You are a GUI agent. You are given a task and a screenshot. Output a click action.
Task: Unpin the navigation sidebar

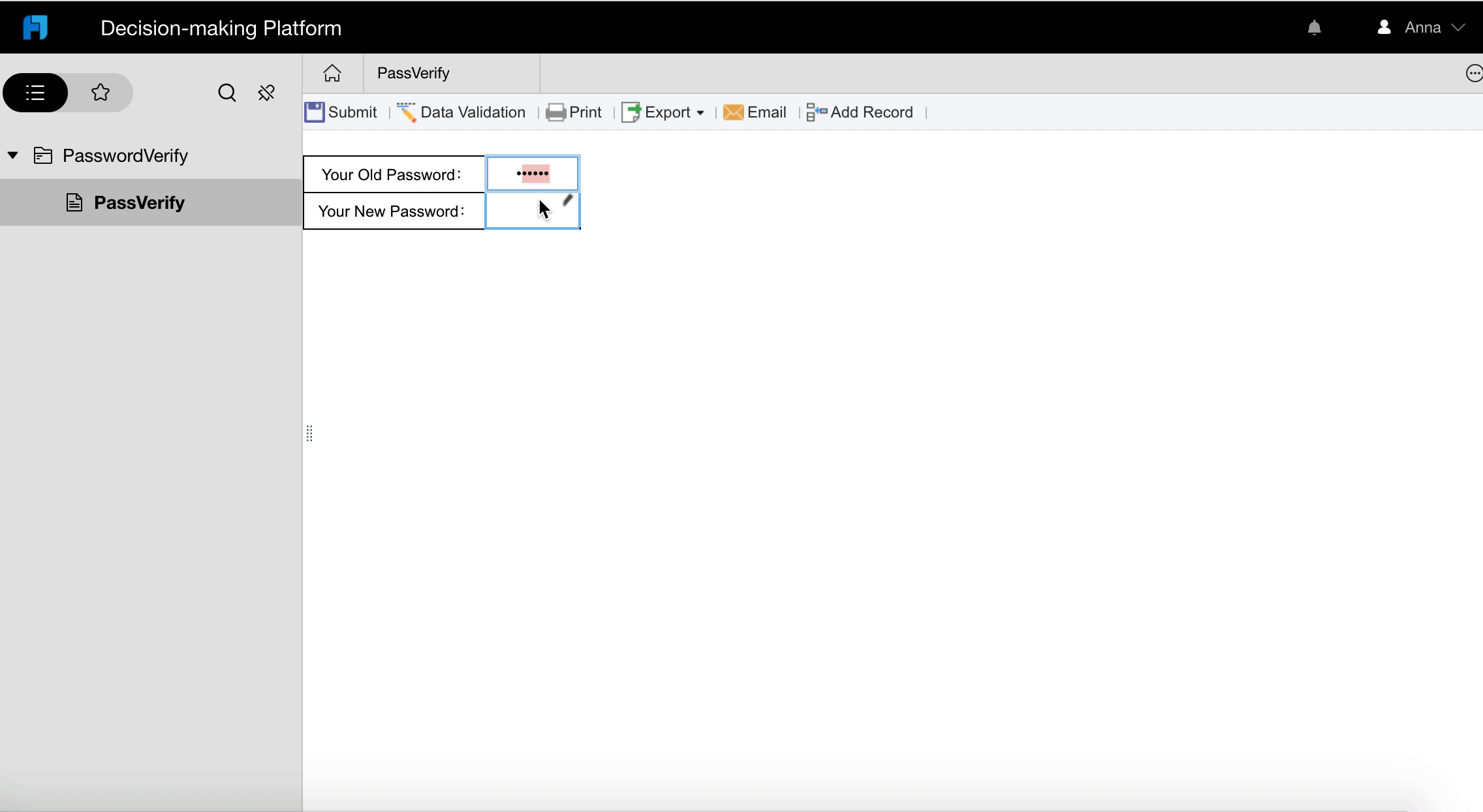click(x=266, y=92)
